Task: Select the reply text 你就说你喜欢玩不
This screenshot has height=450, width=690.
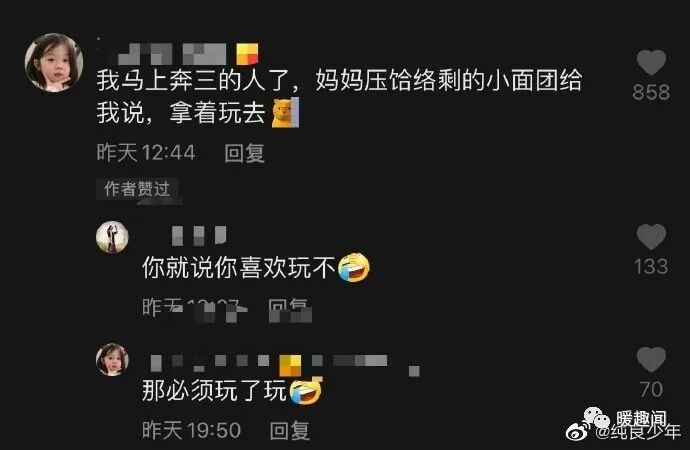Action: coord(239,267)
